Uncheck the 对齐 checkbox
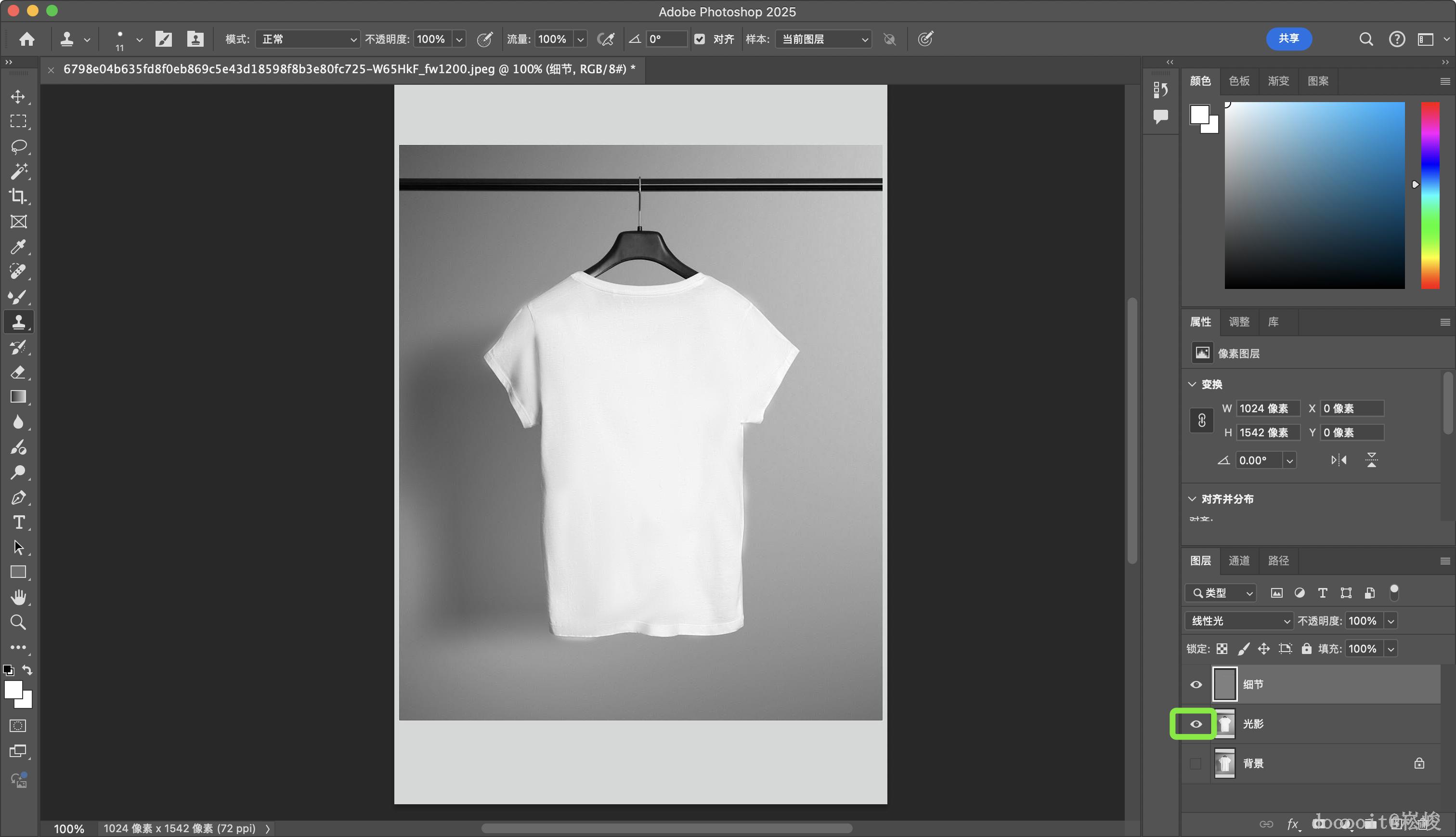This screenshot has width=1456, height=837. (x=699, y=39)
